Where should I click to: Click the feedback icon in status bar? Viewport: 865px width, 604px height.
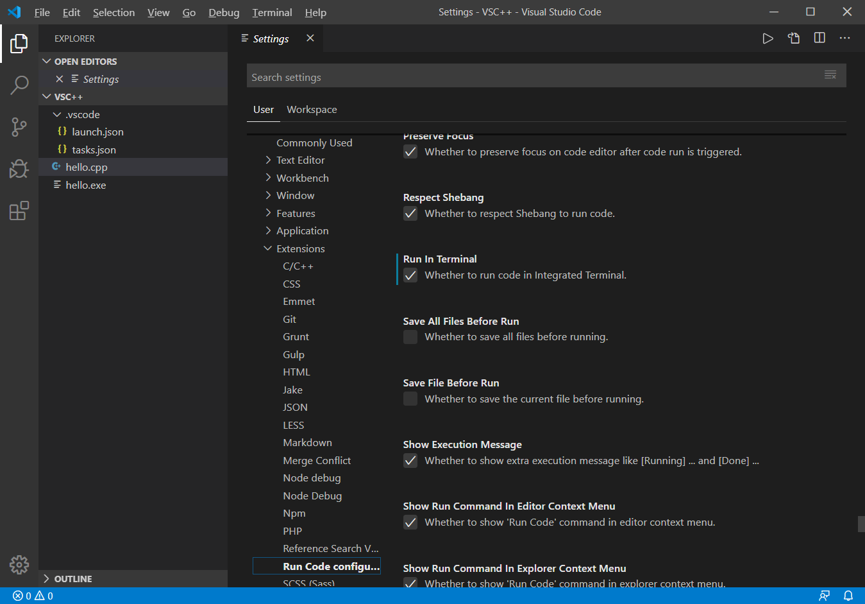click(x=824, y=596)
